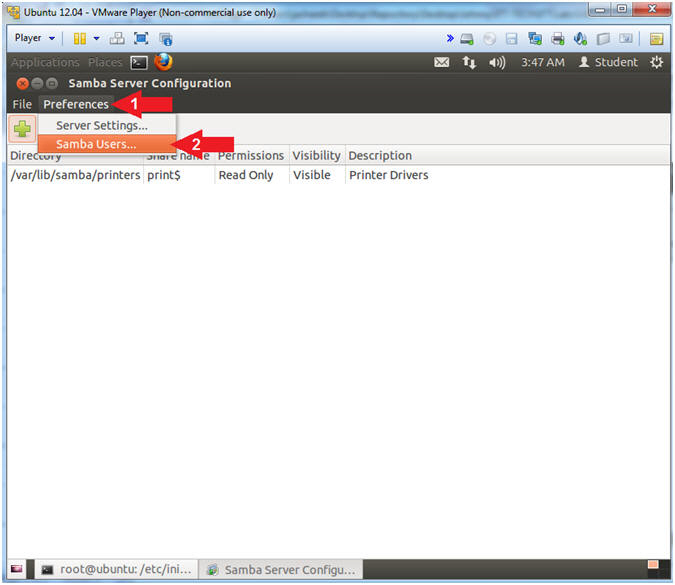The width and height of the screenshot is (675, 585).
Task: Click the blue double chevron expander
Action: tap(450, 39)
